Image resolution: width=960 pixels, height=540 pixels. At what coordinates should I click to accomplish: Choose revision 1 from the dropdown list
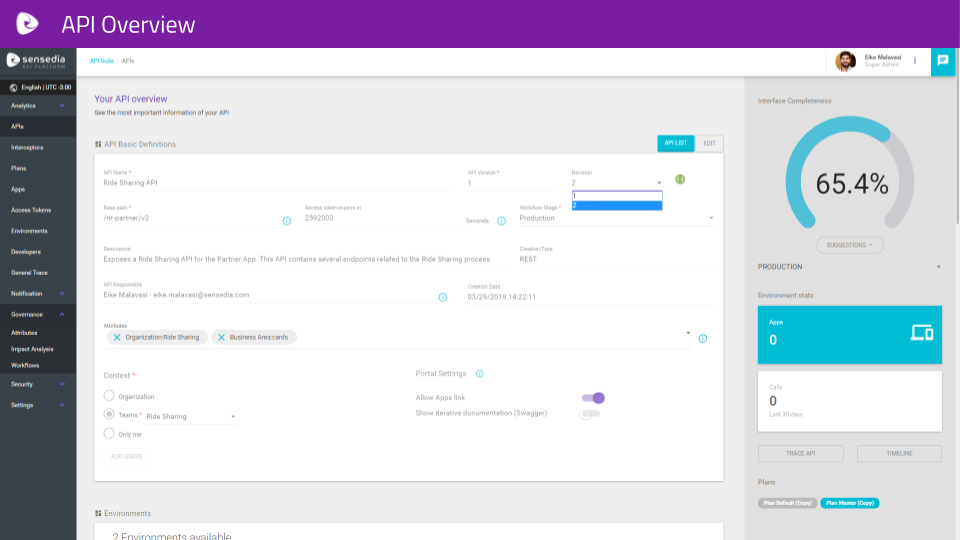[x=617, y=196]
